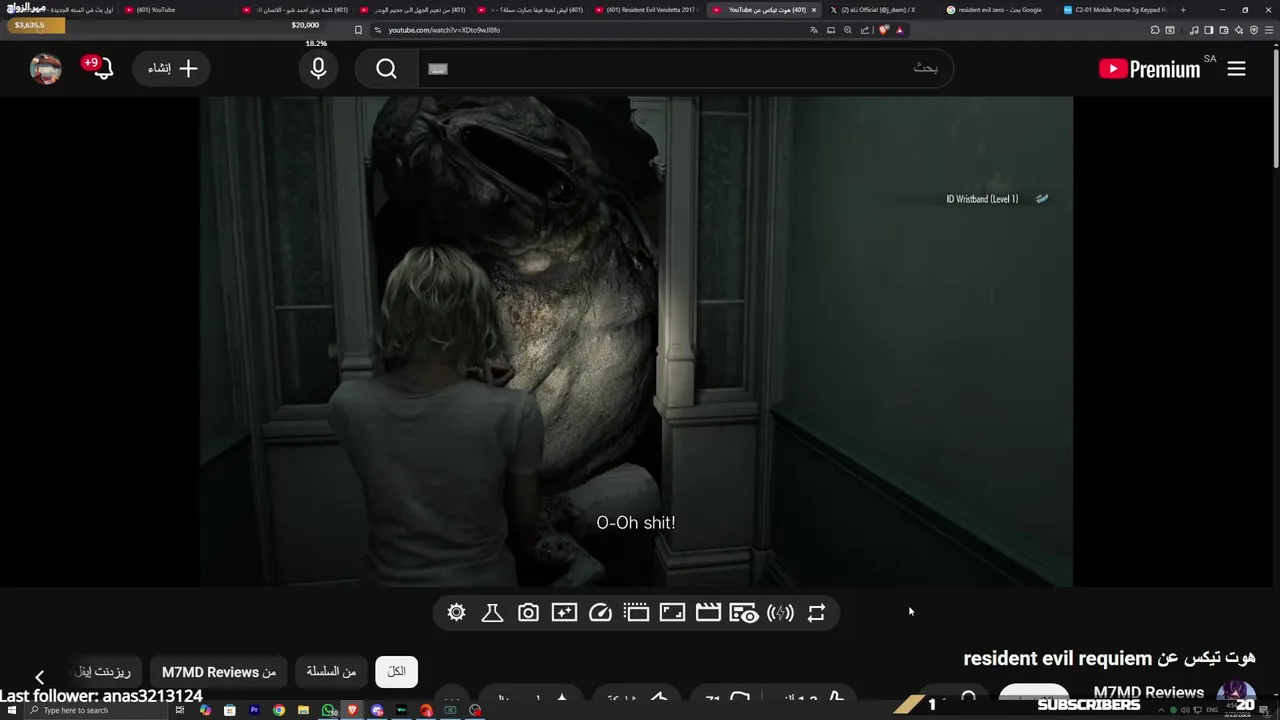Viewport: 1280px width, 720px height.
Task: Click the translate page icon in address bar
Action: tap(813, 30)
